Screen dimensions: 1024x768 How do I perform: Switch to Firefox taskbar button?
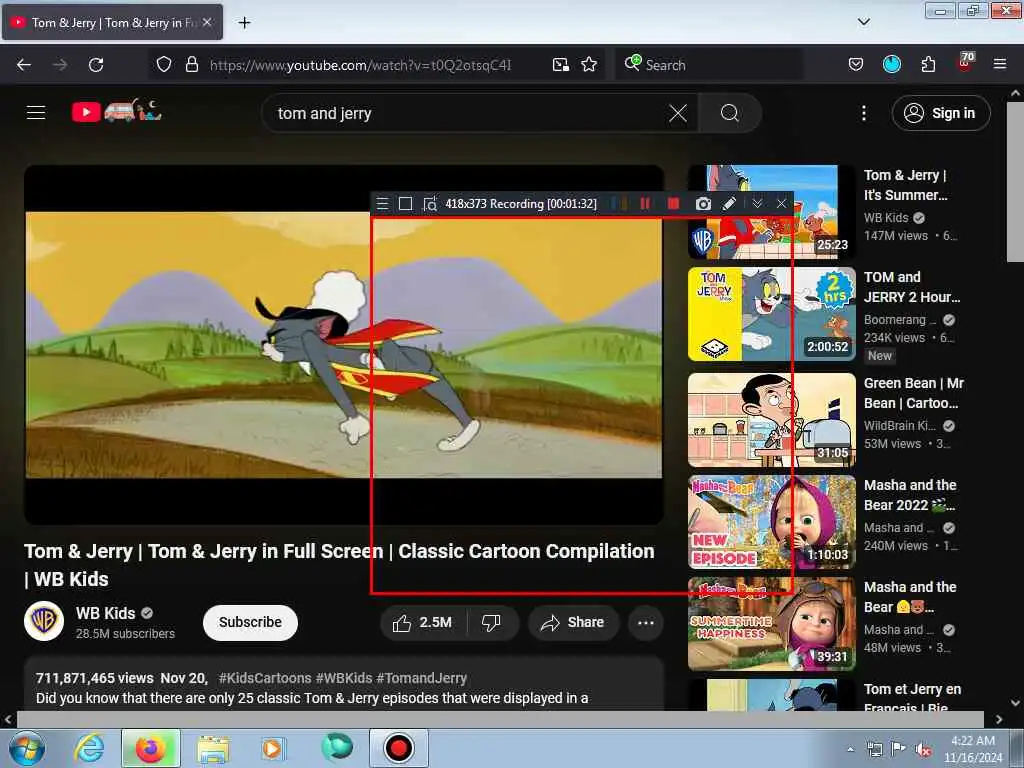[x=150, y=748]
